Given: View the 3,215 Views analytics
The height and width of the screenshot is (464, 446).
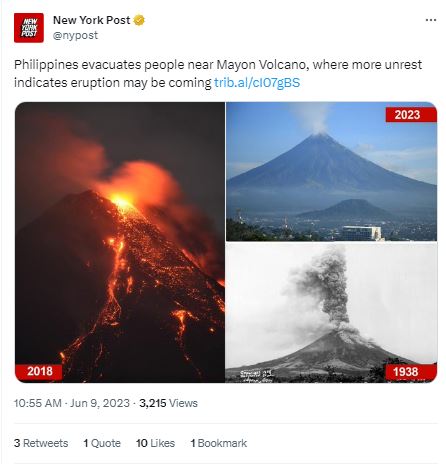Looking at the screenshot, I should (168, 403).
